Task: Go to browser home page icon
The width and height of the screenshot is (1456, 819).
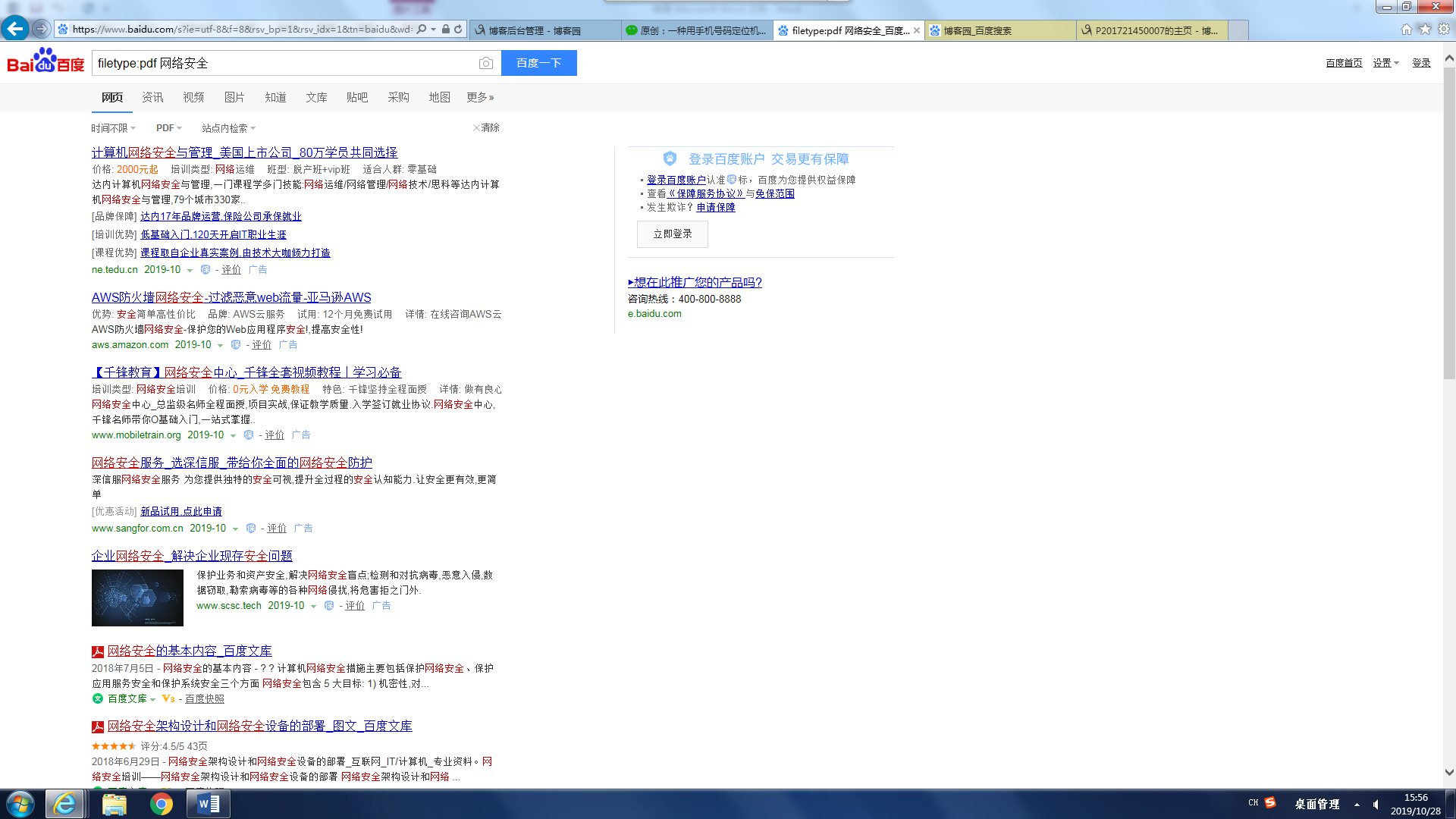Action: point(1407,29)
